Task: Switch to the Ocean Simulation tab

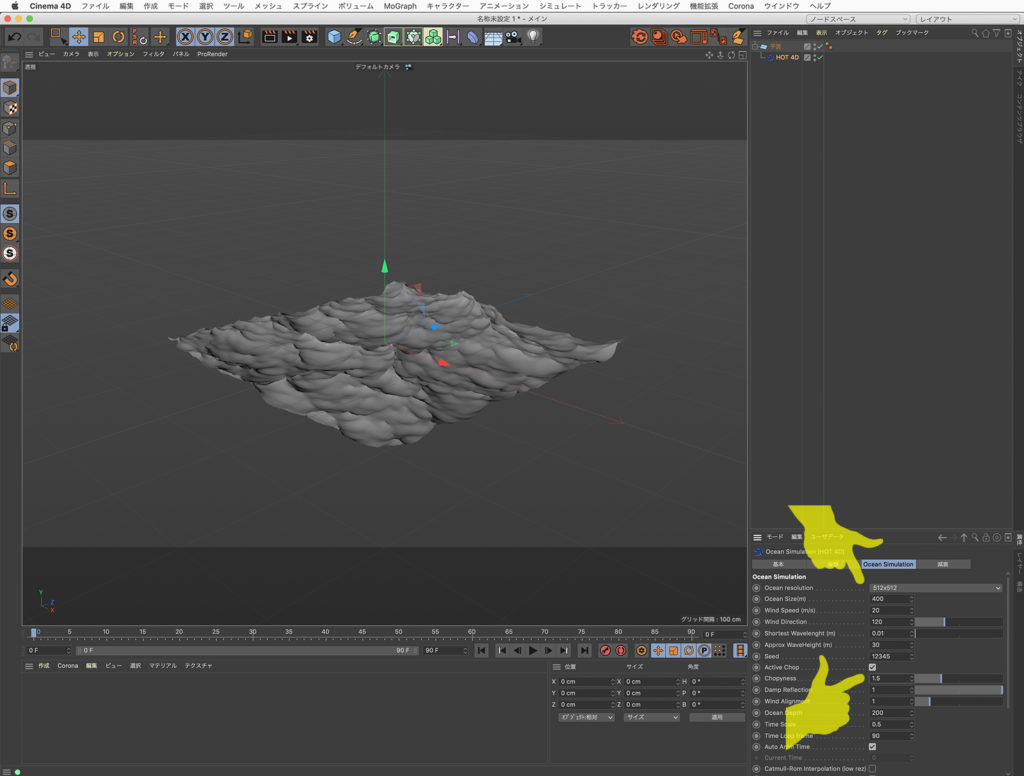Action: click(888, 564)
